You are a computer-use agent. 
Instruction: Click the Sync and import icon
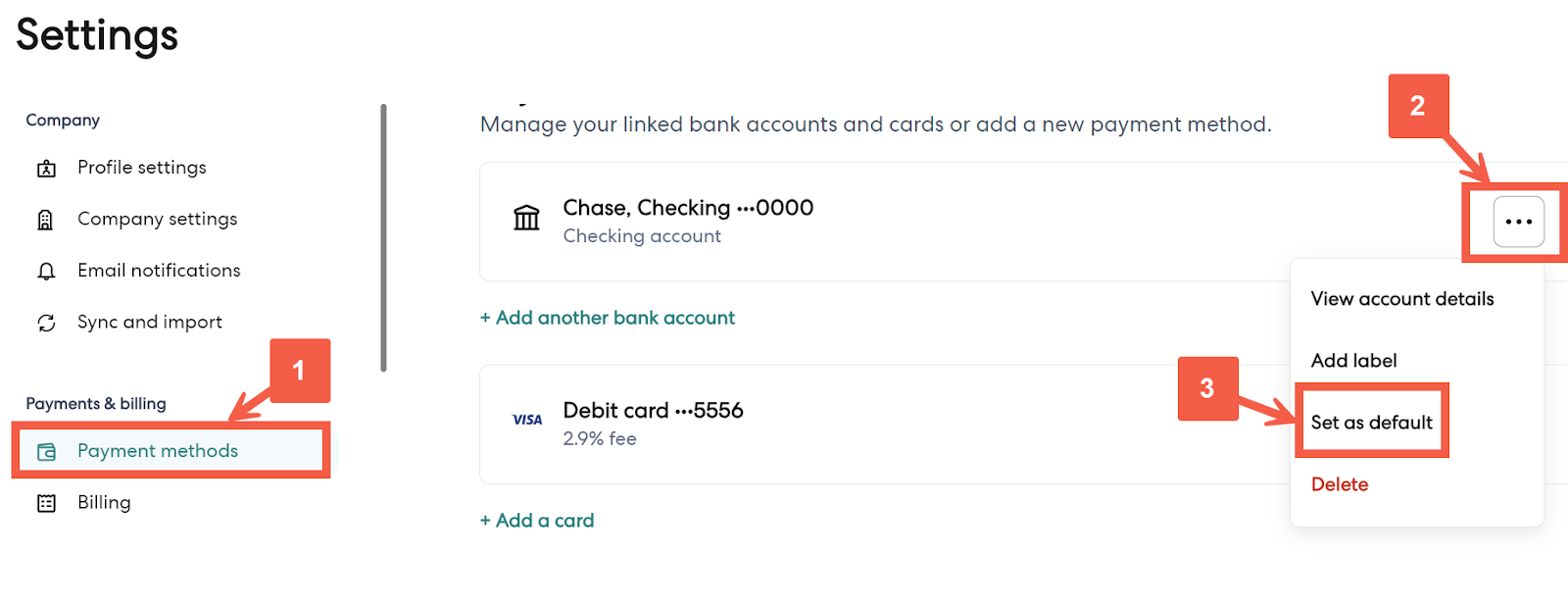click(46, 323)
